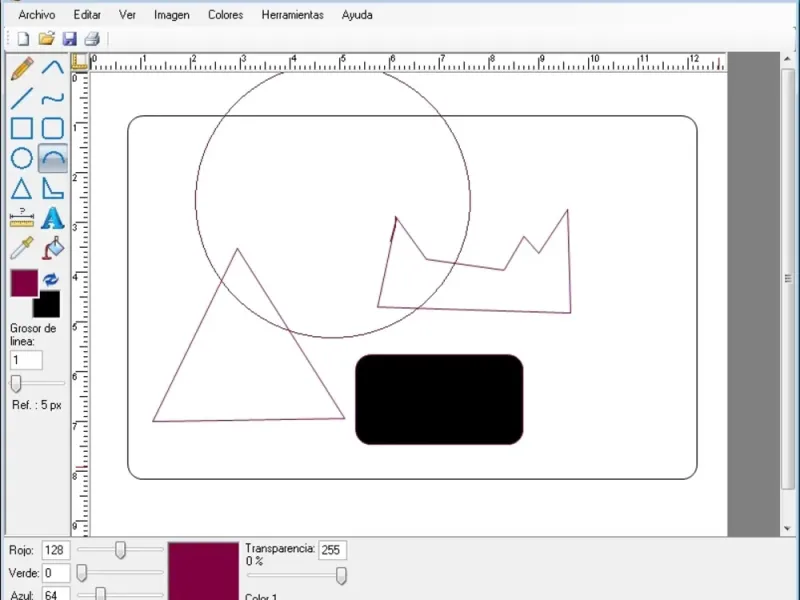Image resolution: width=800 pixels, height=600 pixels.
Task: Select the Triangle tool
Action: (22, 188)
